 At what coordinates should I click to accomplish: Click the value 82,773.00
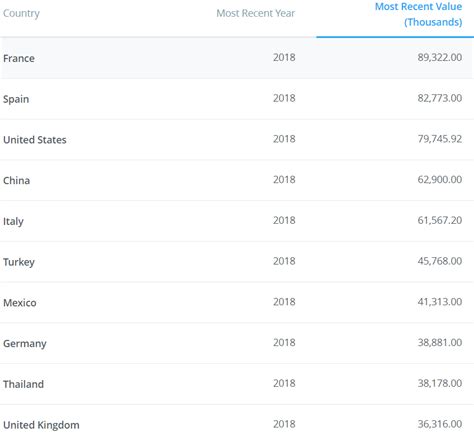pos(440,98)
